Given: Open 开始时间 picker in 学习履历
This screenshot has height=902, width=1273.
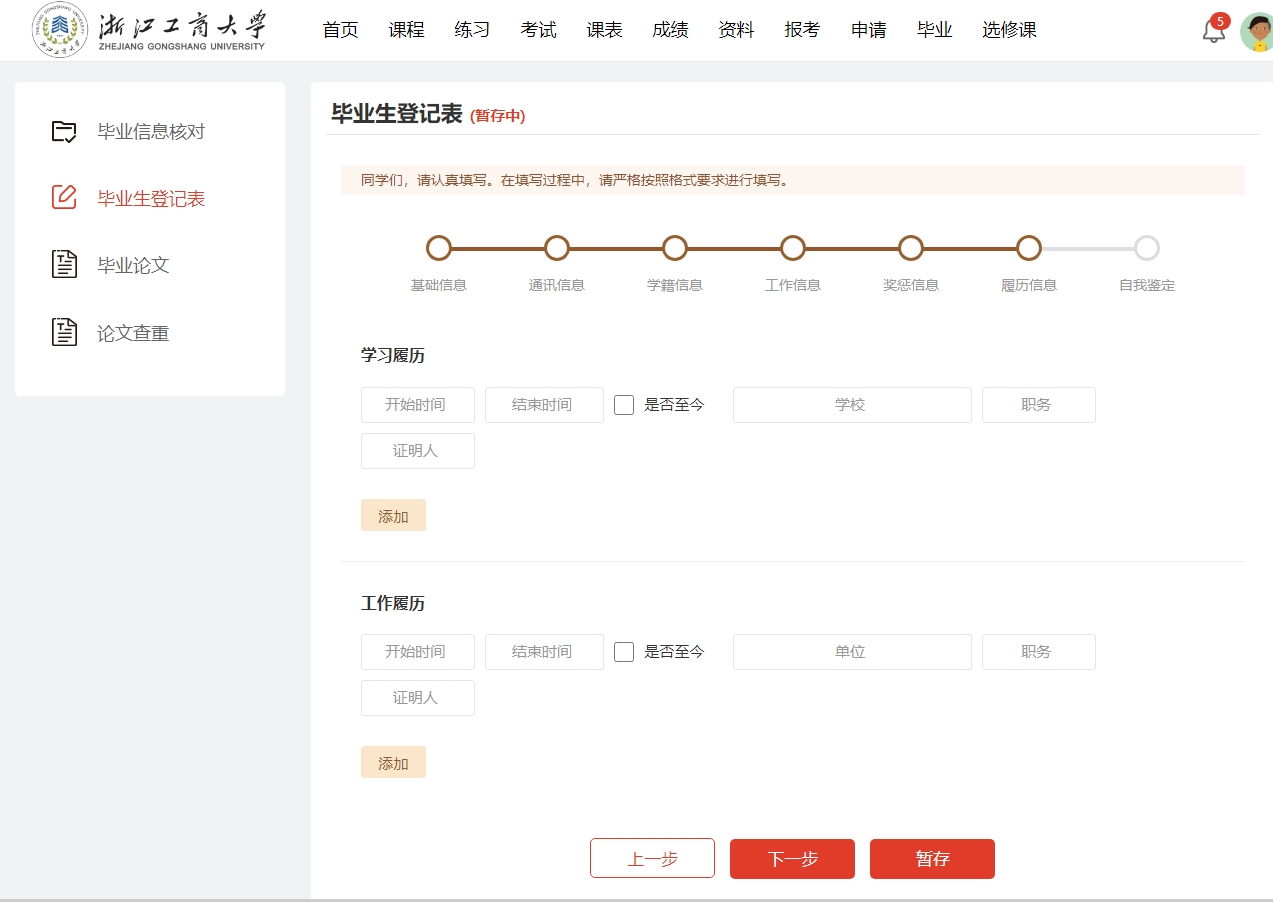Looking at the screenshot, I should (417, 405).
